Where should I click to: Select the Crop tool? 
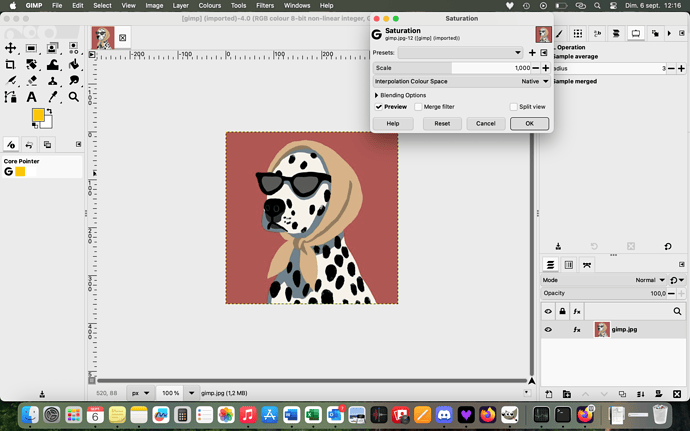[10, 65]
